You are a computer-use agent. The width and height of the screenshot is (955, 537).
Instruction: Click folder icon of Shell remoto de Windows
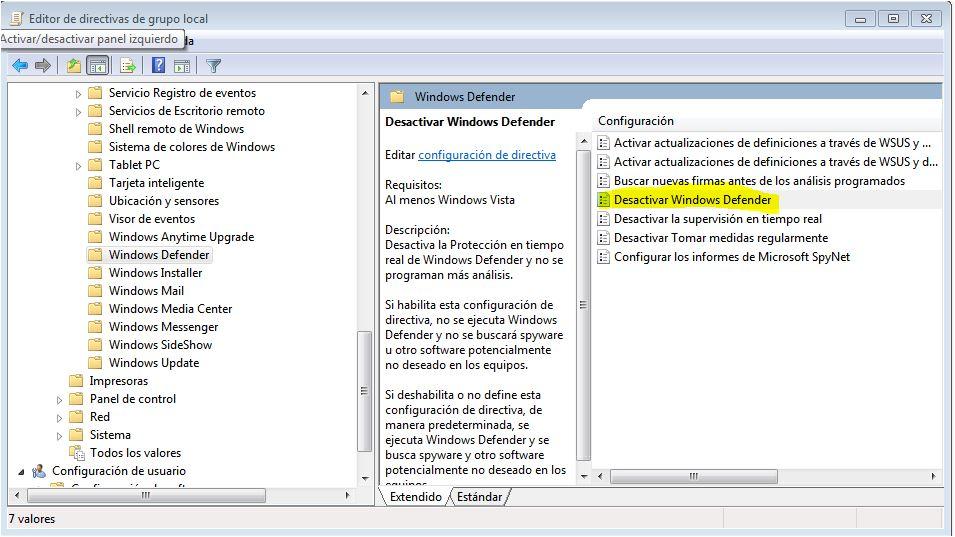click(95, 129)
